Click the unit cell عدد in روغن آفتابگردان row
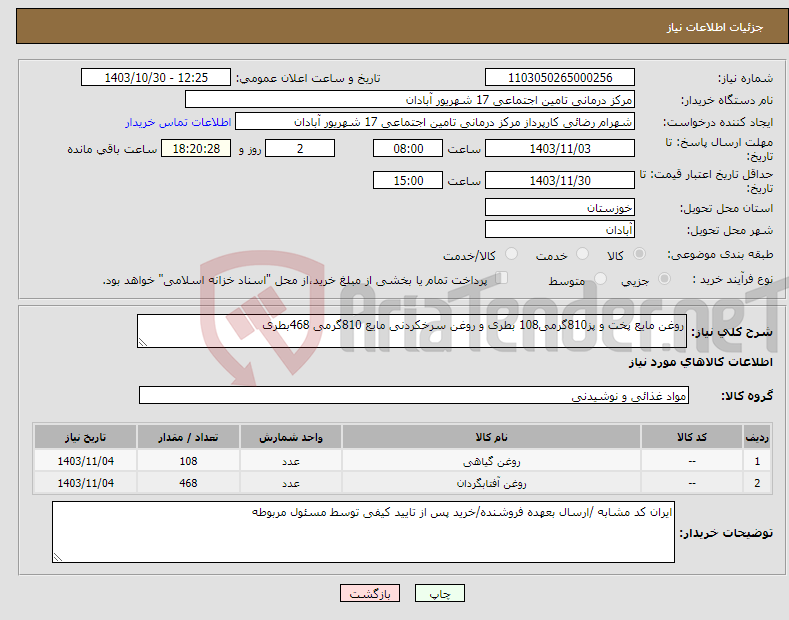 click(291, 483)
